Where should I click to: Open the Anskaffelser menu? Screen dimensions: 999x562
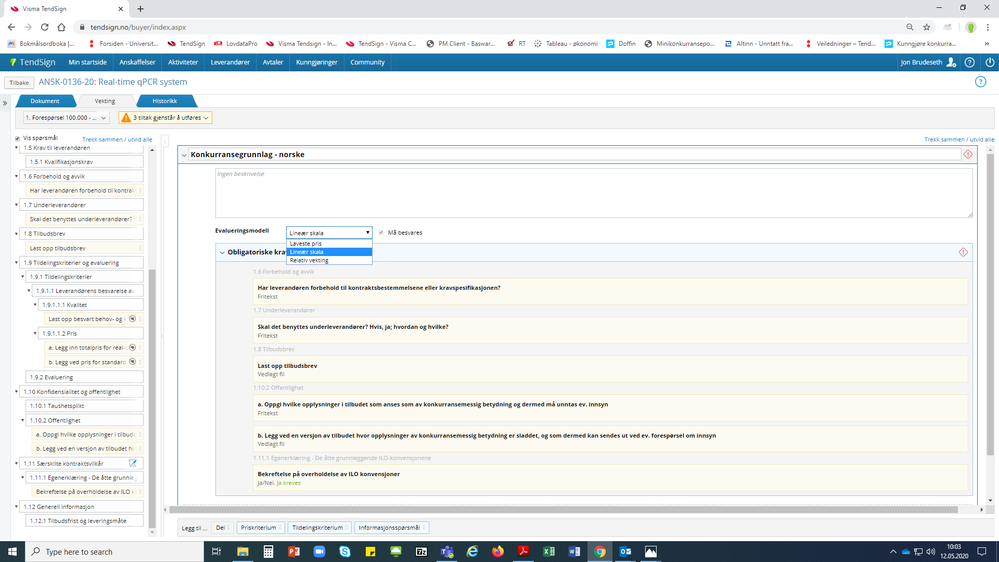(137, 62)
